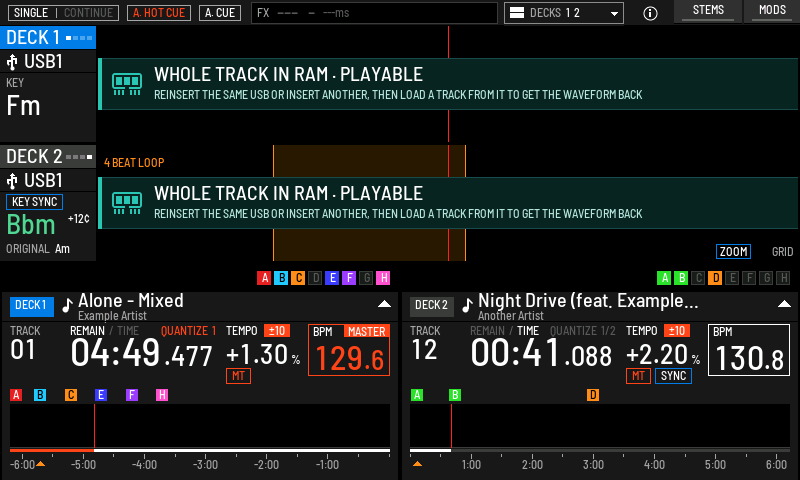The height and width of the screenshot is (480, 800).
Task: Click the USB icon under DECK 1
Action: tap(12, 62)
